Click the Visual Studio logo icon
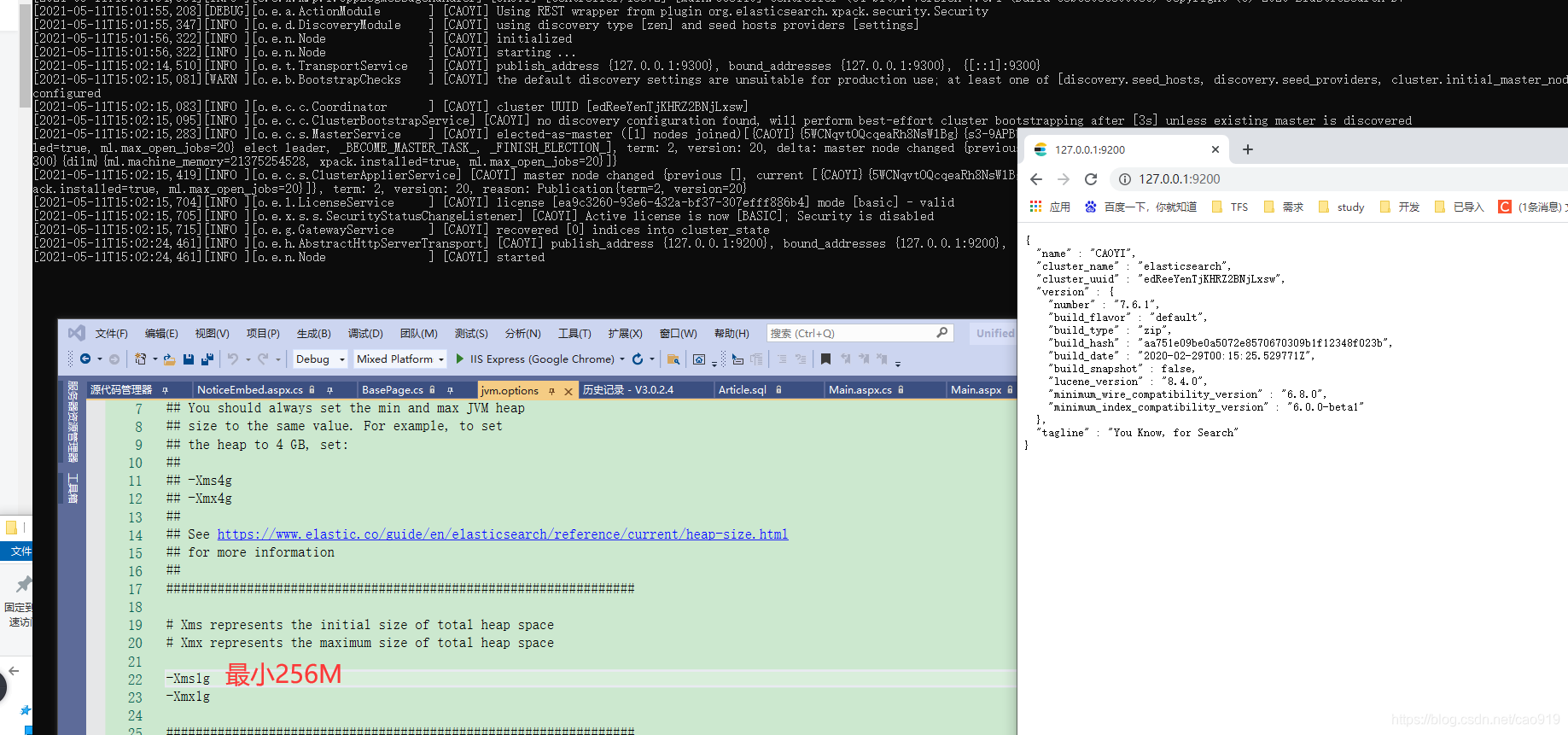This screenshot has height=735, width=1568. (x=76, y=333)
